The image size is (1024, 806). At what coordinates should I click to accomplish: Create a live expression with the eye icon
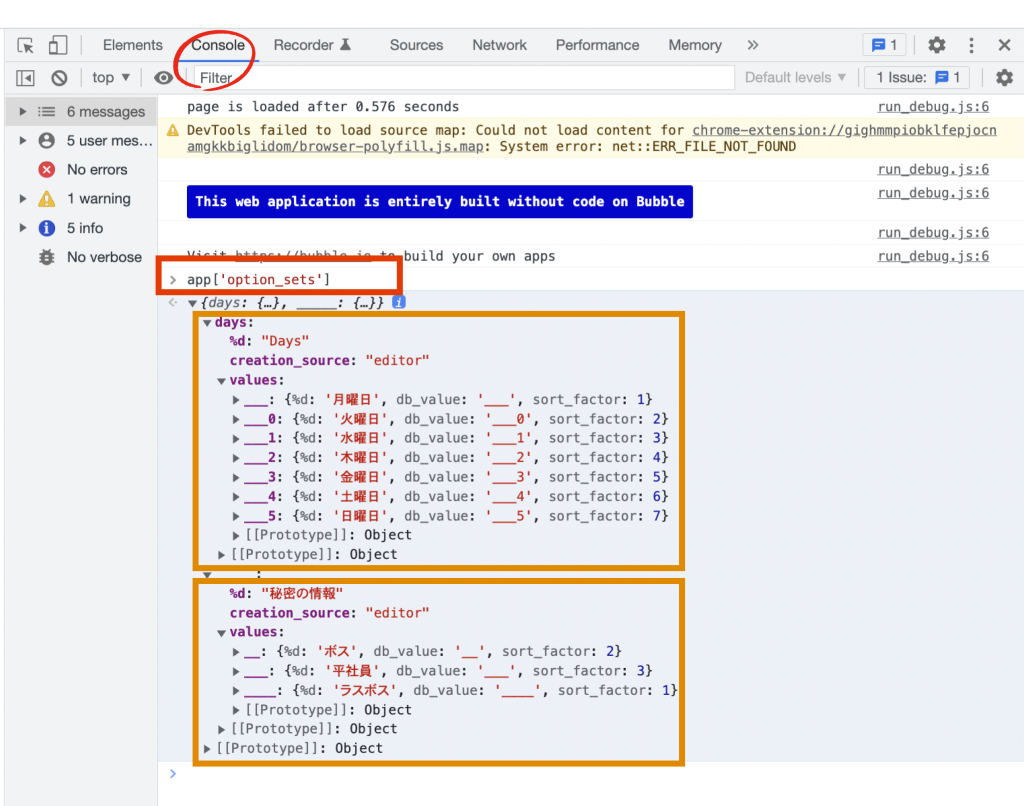(x=163, y=78)
